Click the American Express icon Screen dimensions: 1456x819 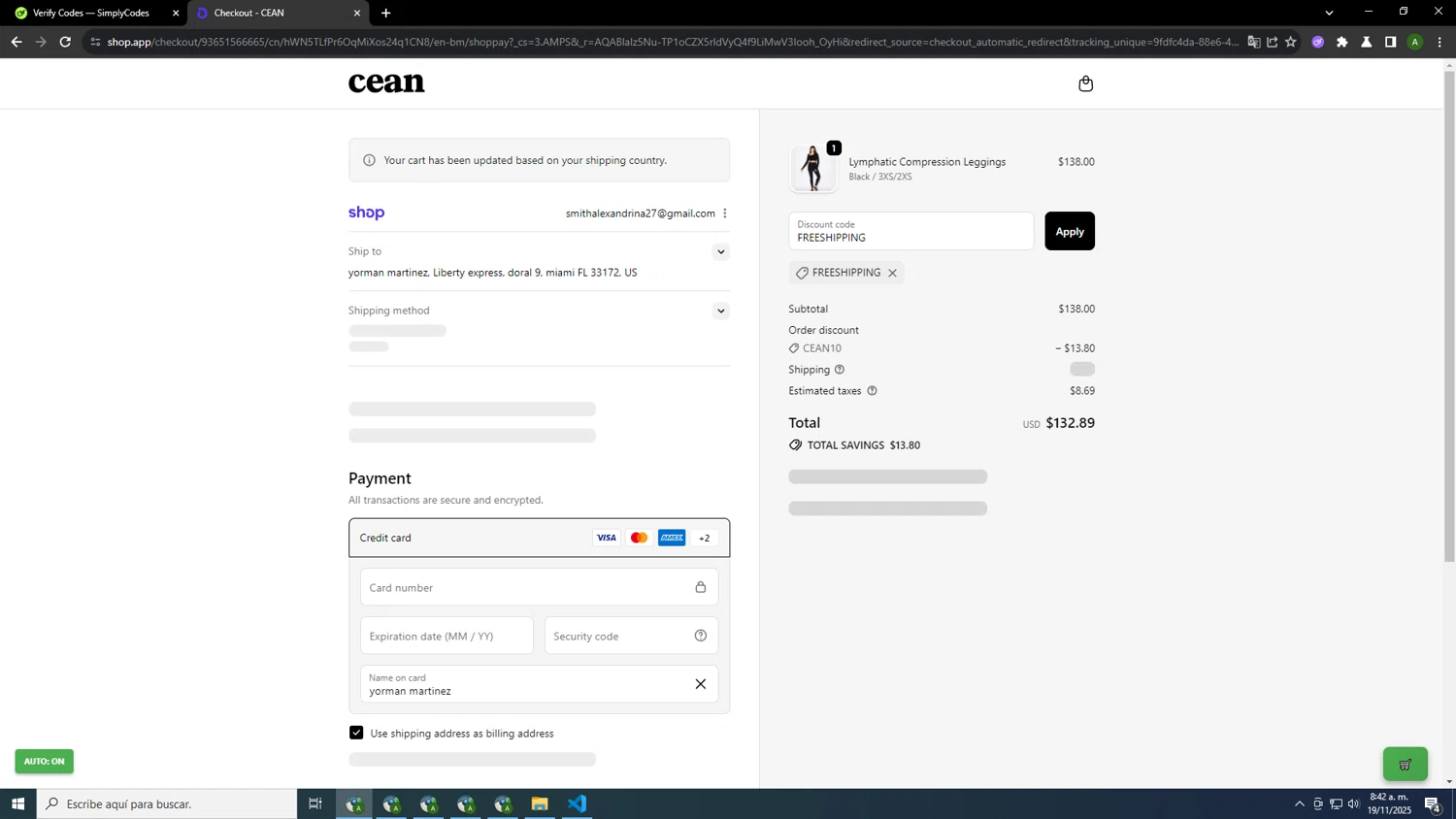click(672, 538)
